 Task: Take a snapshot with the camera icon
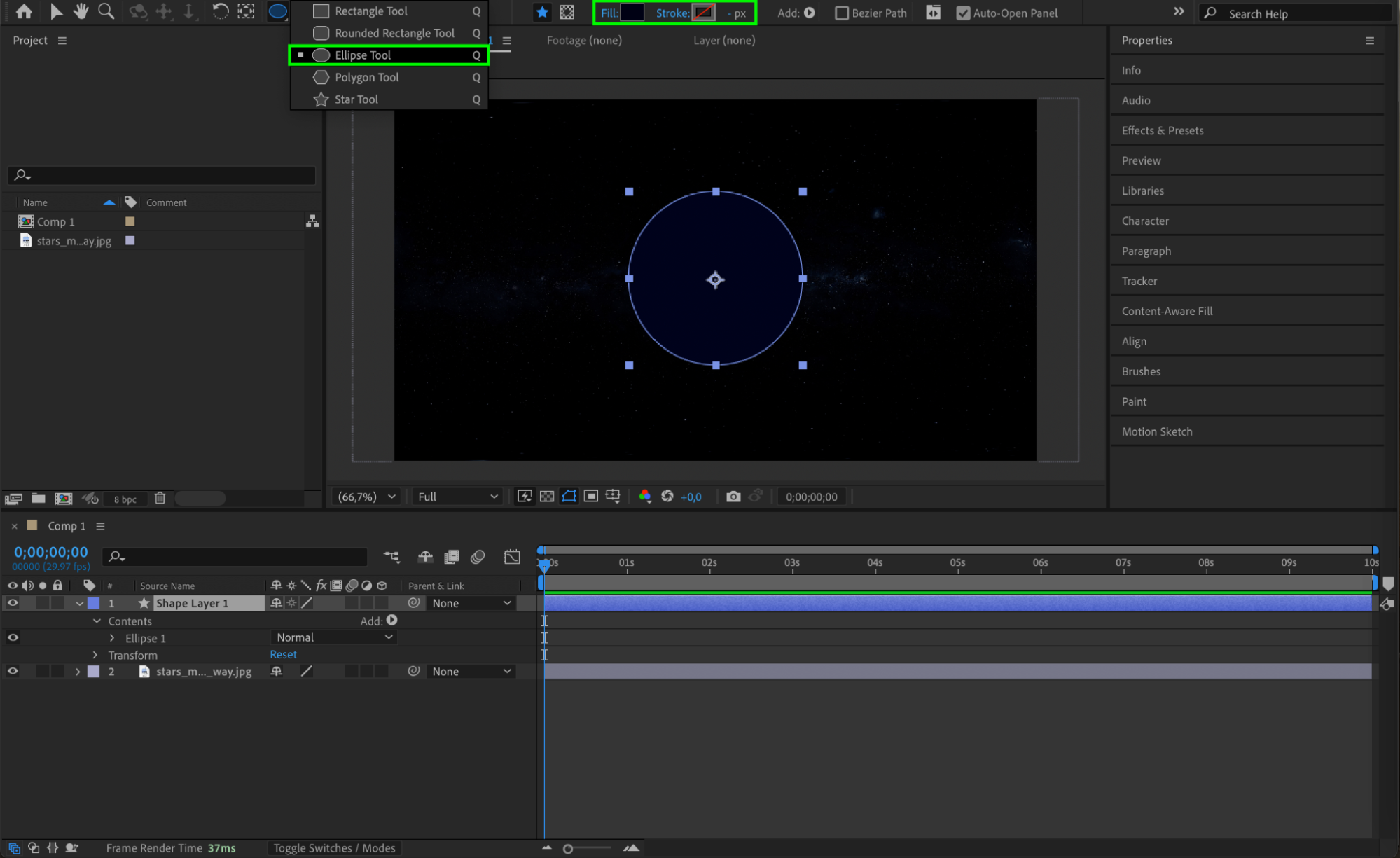[733, 497]
